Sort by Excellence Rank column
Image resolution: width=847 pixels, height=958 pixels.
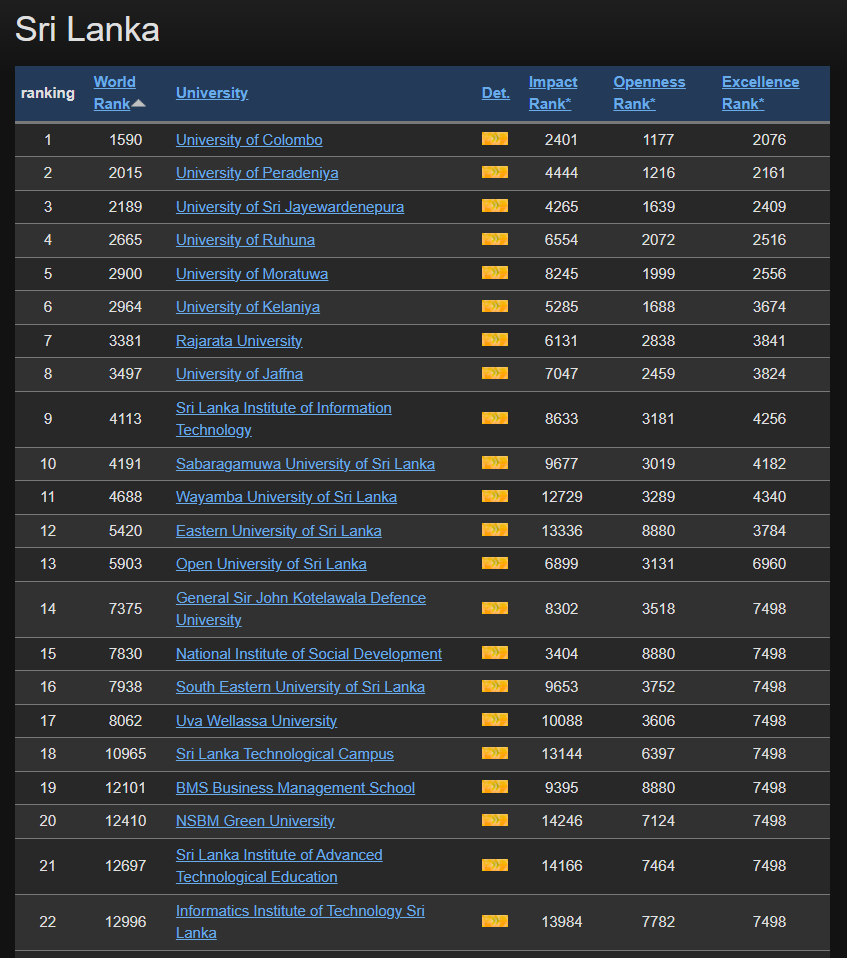coord(760,93)
